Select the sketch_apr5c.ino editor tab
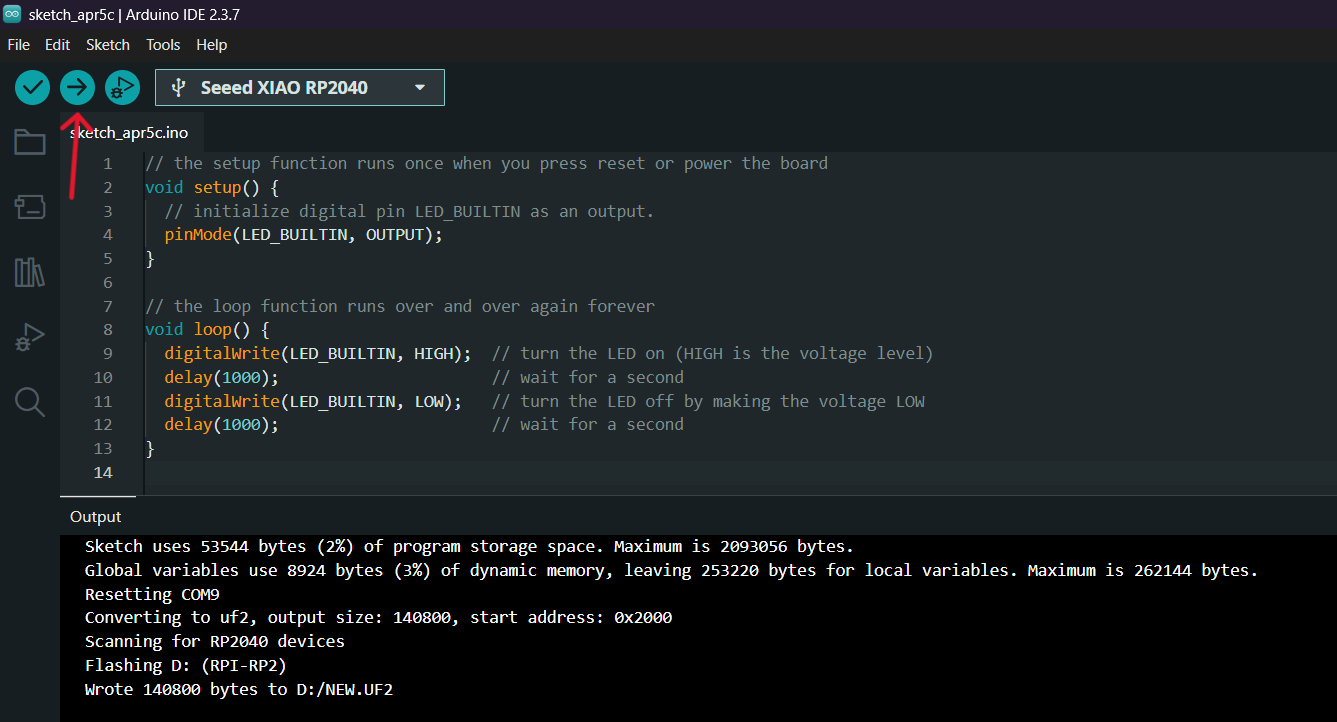The image size is (1337, 722). 129,133
